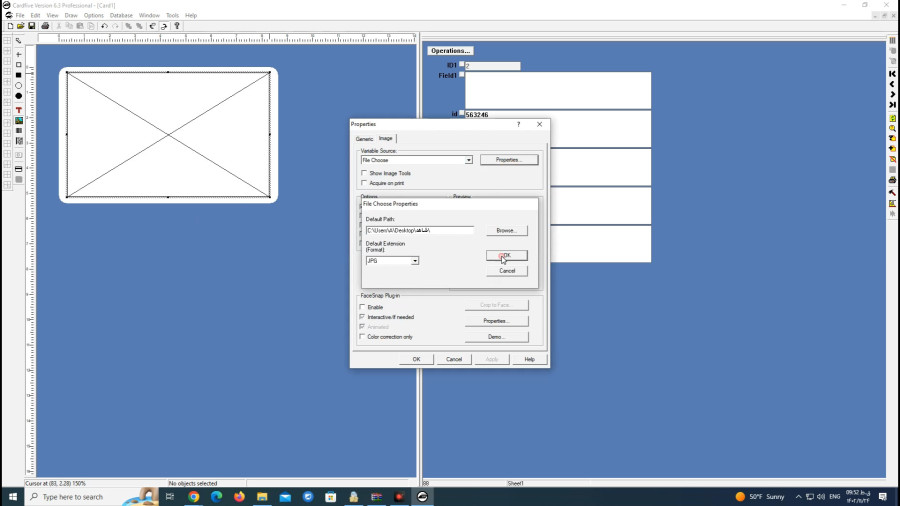Screen dimensions: 900x506
Task: Open Chrome from the taskbar
Action: pyautogui.click(x=193, y=497)
